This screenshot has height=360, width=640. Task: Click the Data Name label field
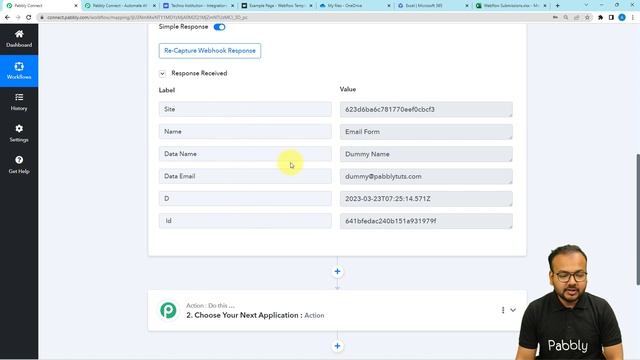[x=245, y=154]
